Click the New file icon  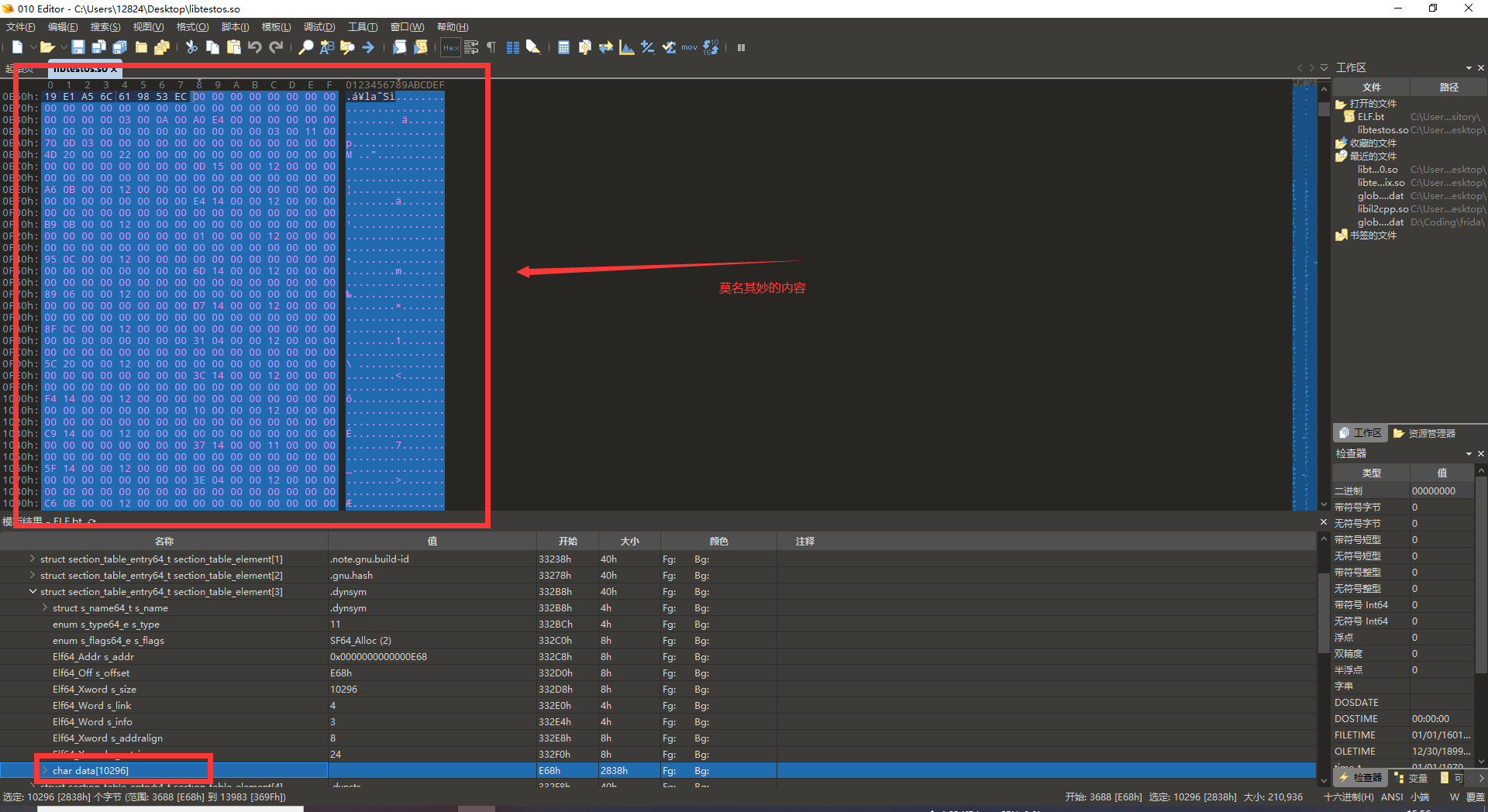(17, 47)
